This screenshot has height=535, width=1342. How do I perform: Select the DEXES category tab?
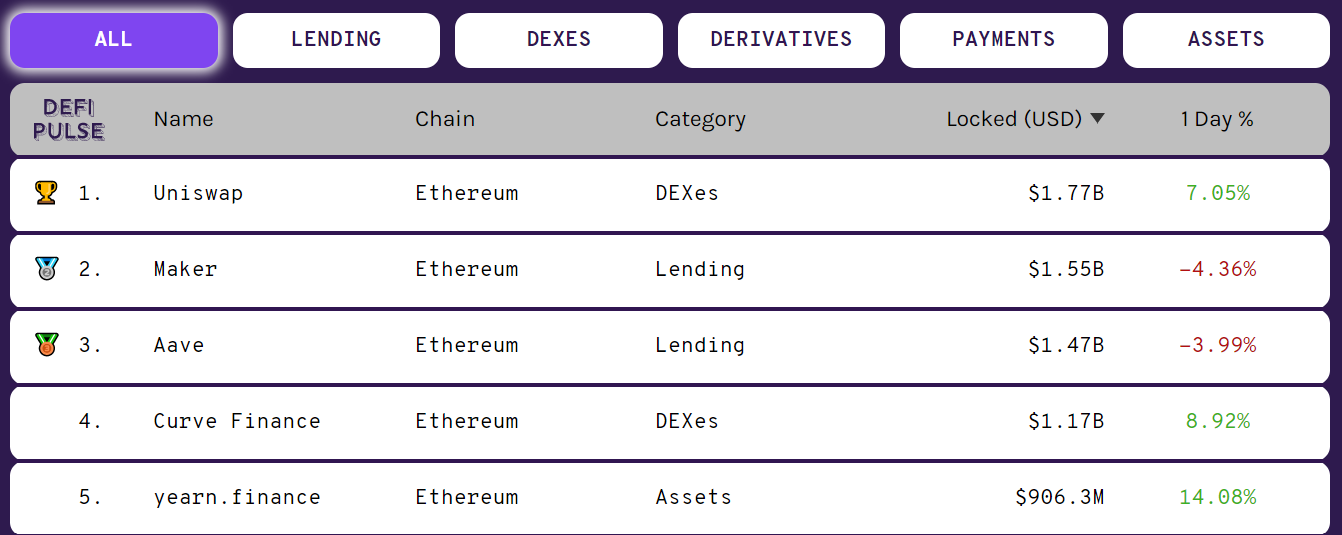559,40
